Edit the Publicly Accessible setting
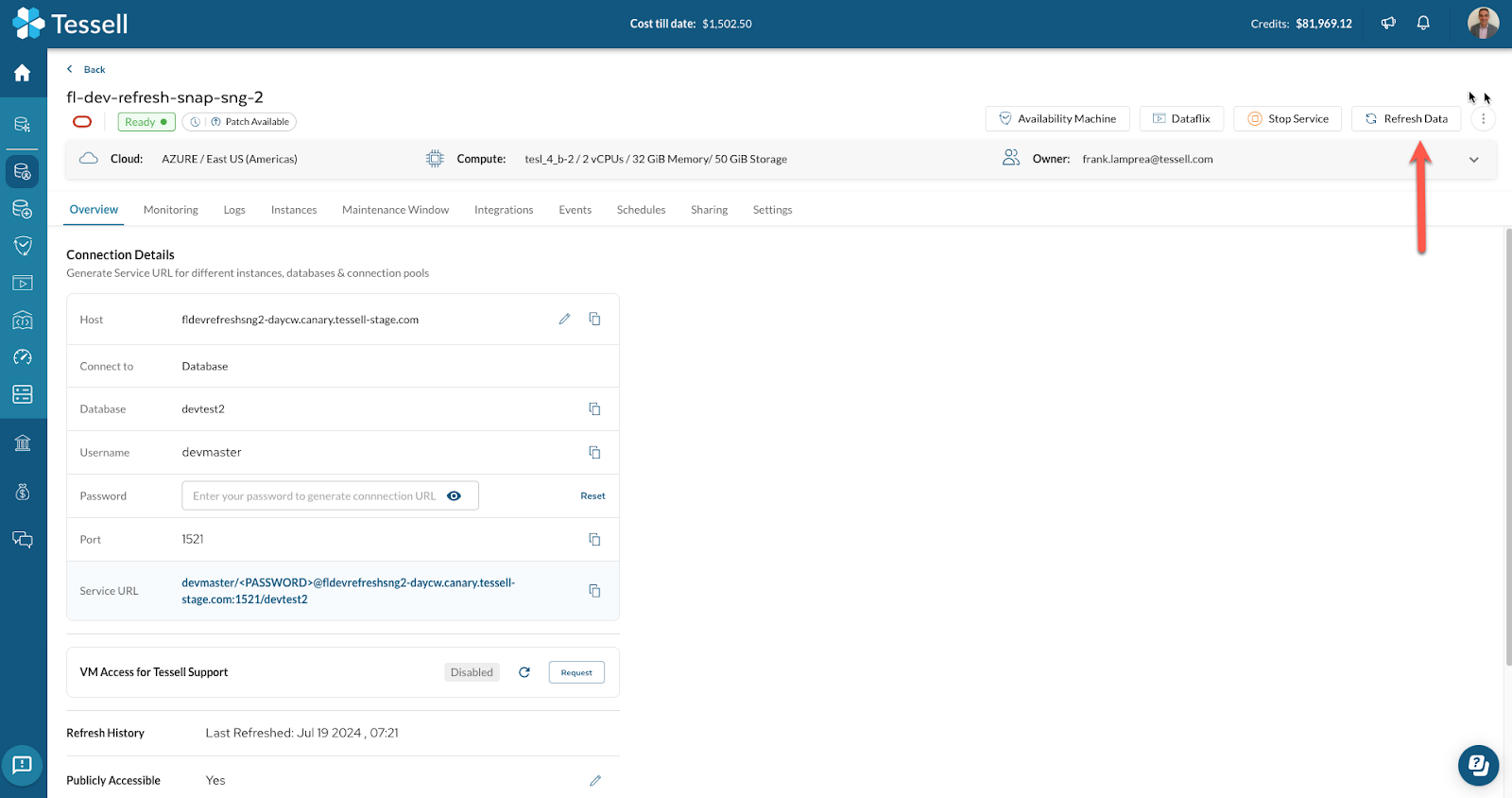The image size is (1512, 798). (595, 781)
